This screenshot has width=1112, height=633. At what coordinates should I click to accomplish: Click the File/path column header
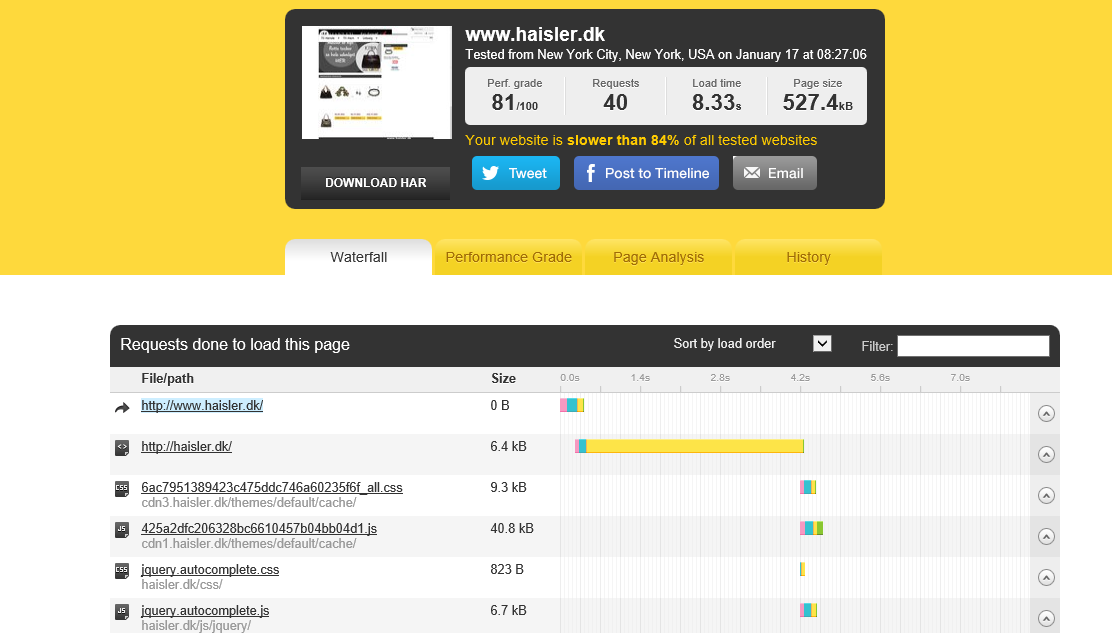pos(167,379)
